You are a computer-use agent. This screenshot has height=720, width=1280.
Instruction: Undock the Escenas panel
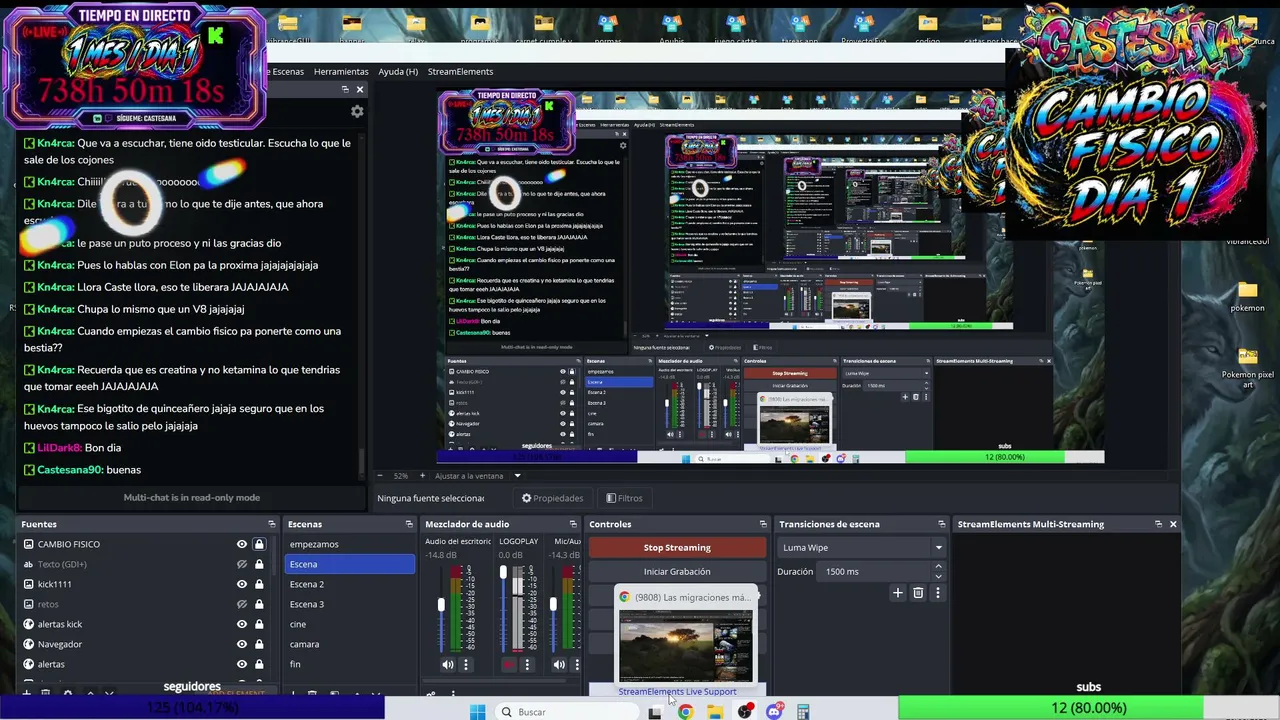409,524
